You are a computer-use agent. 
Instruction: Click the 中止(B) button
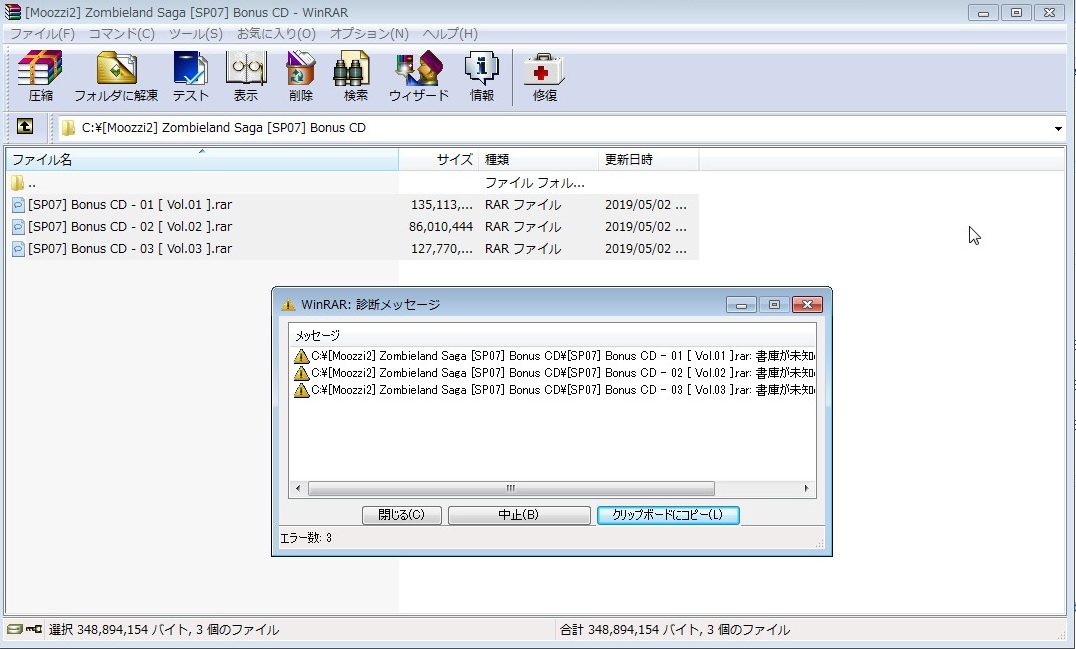[519, 515]
